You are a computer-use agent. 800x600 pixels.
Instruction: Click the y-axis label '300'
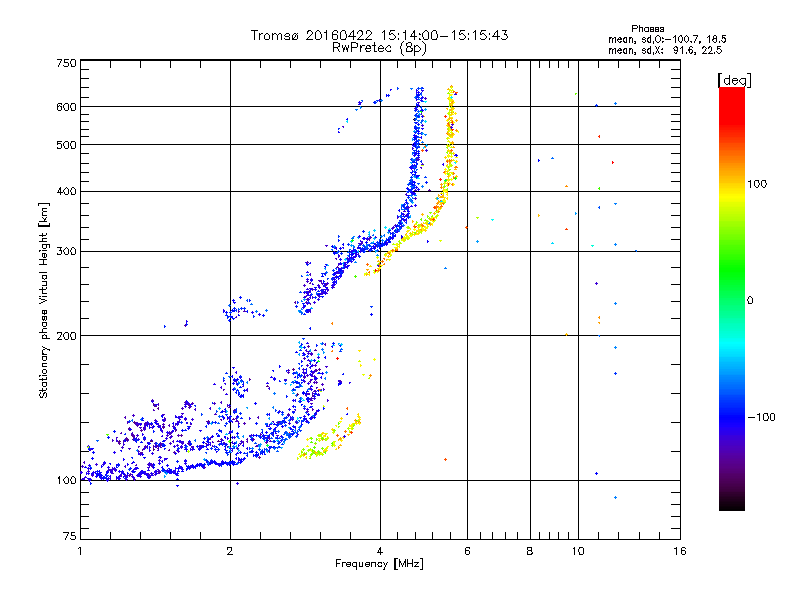[66, 252]
